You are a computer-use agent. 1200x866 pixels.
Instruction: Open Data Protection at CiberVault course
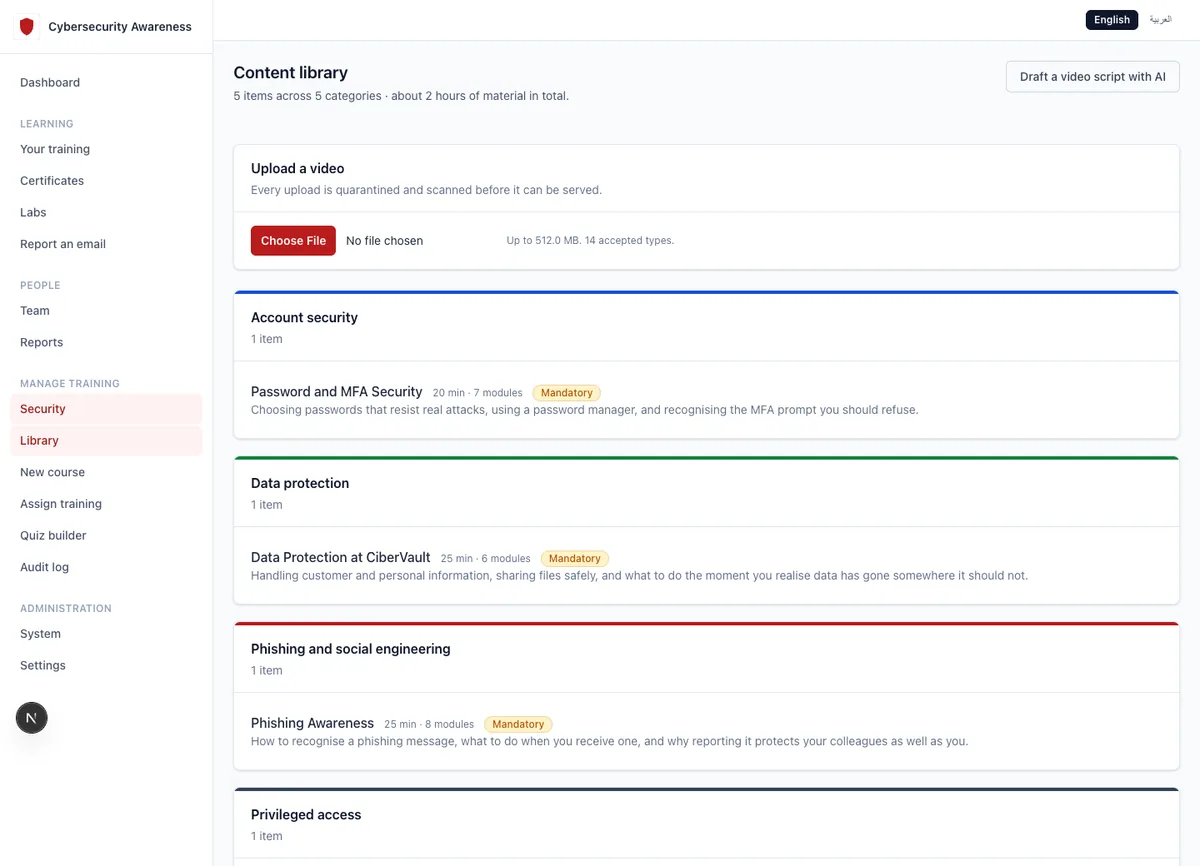(341, 557)
